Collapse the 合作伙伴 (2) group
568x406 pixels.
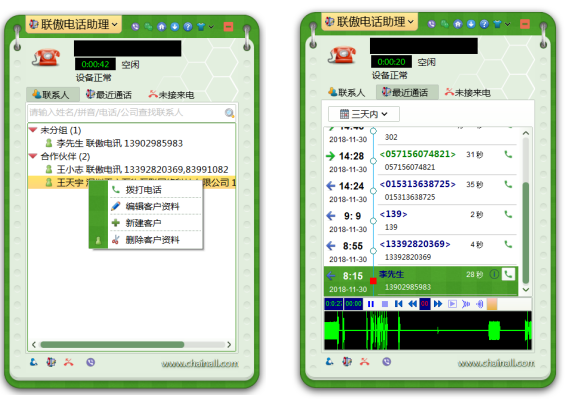tap(33, 156)
